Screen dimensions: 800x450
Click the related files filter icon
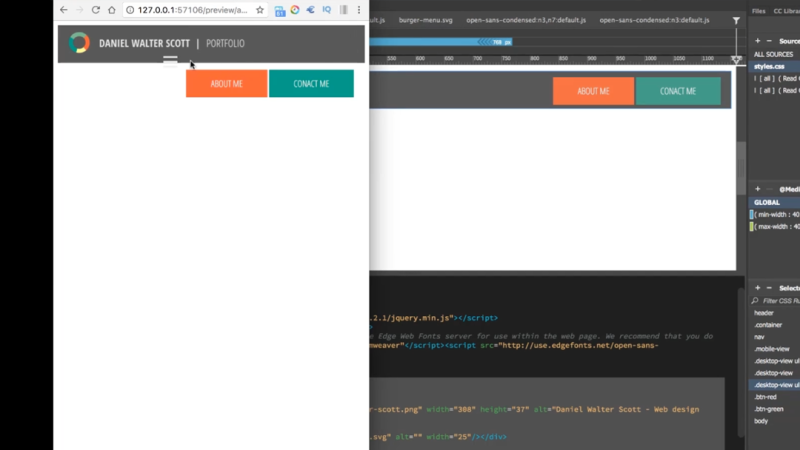(736, 20)
